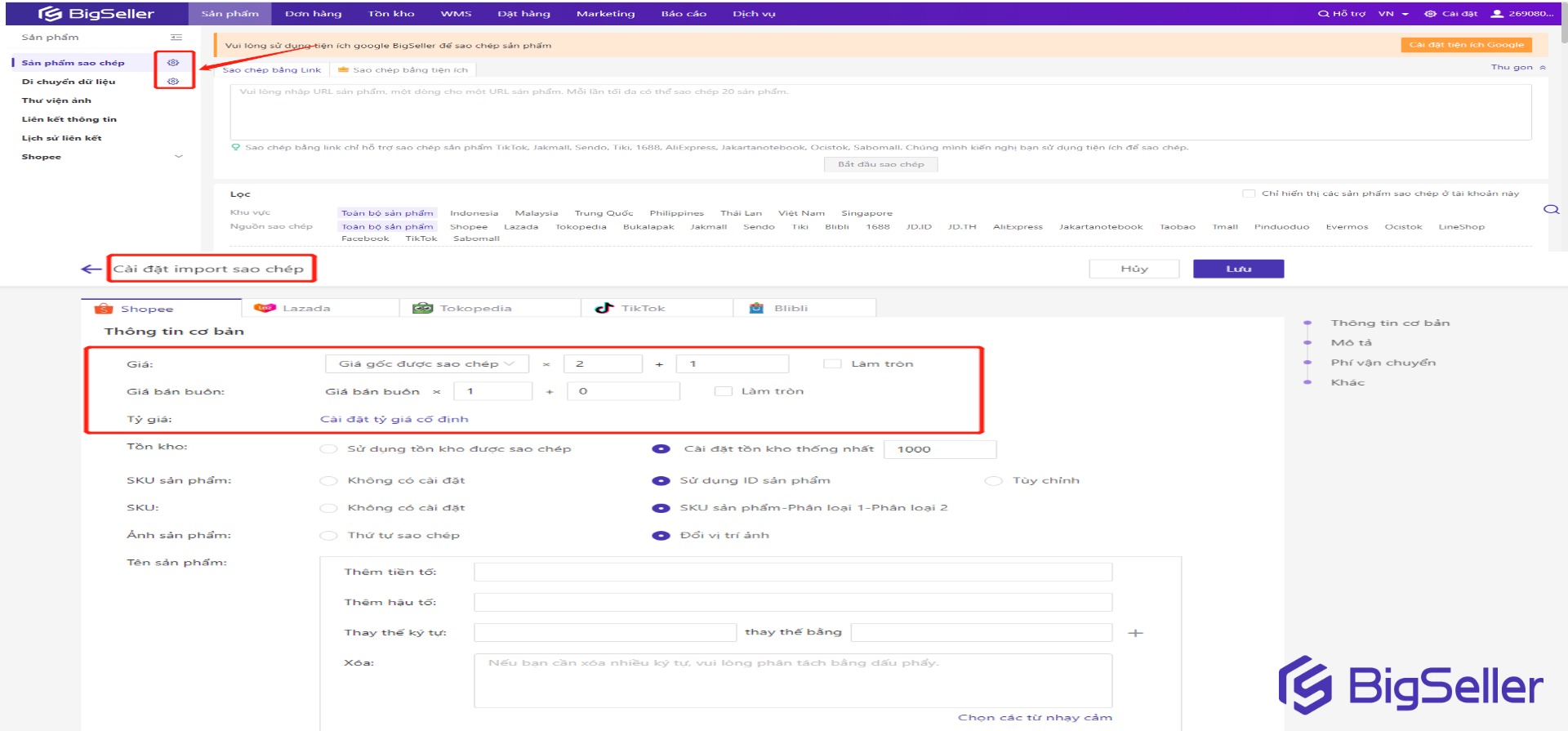The width and height of the screenshot is (1568, 731).
Task: Open Cài đặt tỷ giá cố định link
Action: pos(394,419)
